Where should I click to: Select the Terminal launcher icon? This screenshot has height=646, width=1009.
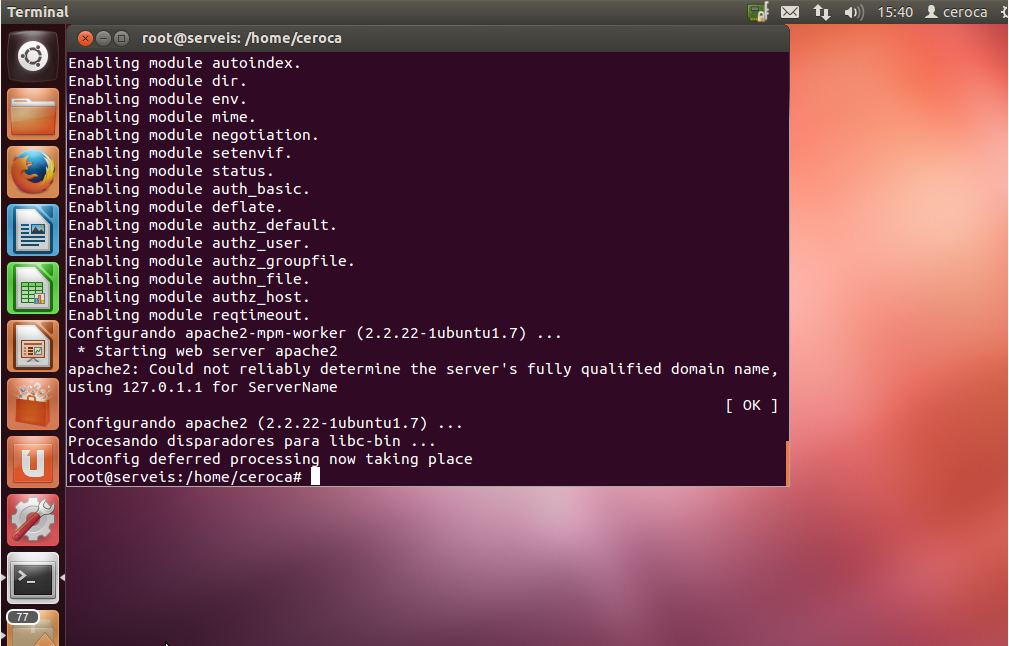pyautogui.click(x=33, y=578)
